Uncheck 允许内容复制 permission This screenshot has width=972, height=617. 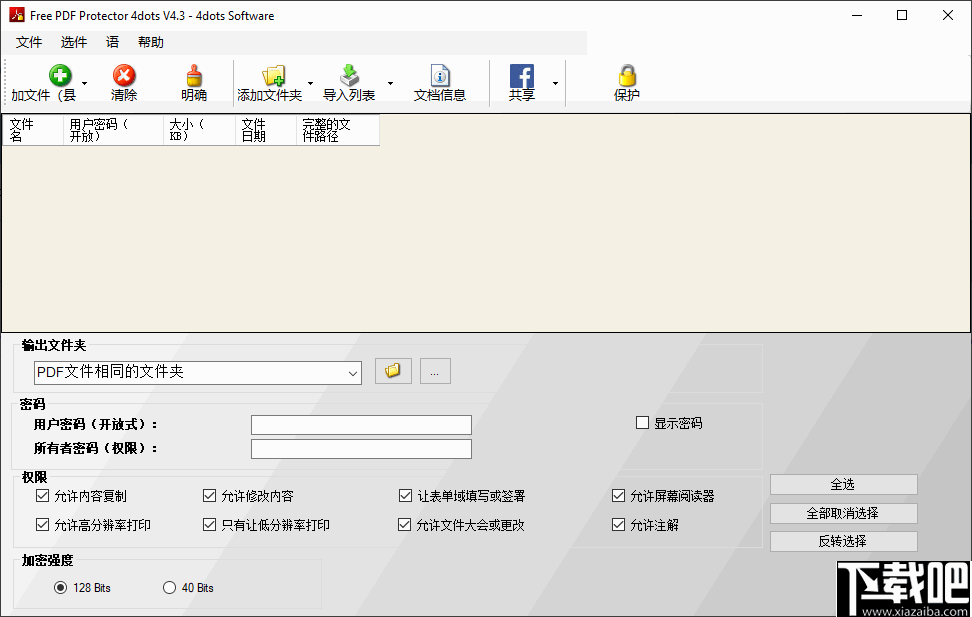point(42,495)
